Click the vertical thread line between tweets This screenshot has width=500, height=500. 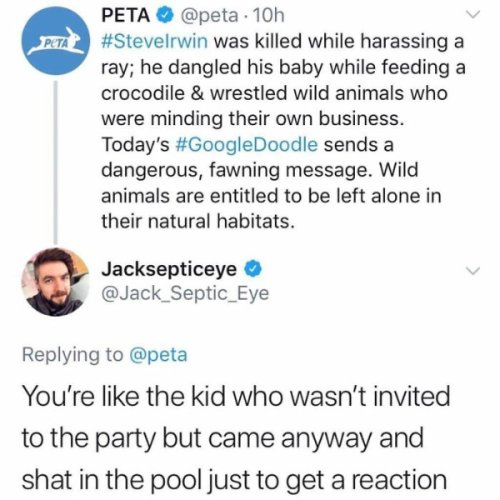(x=56, y=162)
